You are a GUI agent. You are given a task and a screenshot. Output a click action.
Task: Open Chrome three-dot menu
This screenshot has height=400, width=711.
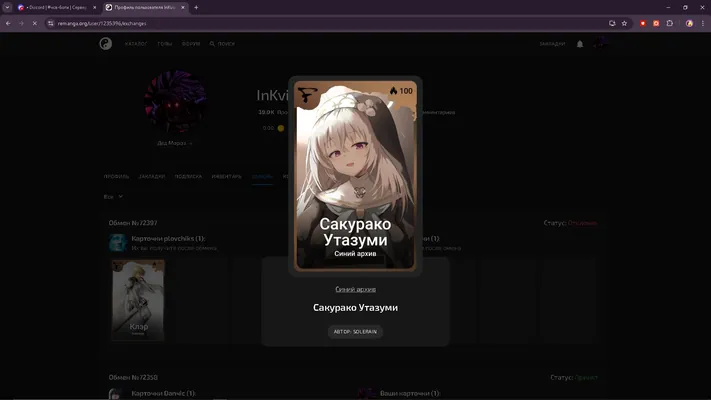click(x=702, y=23)
